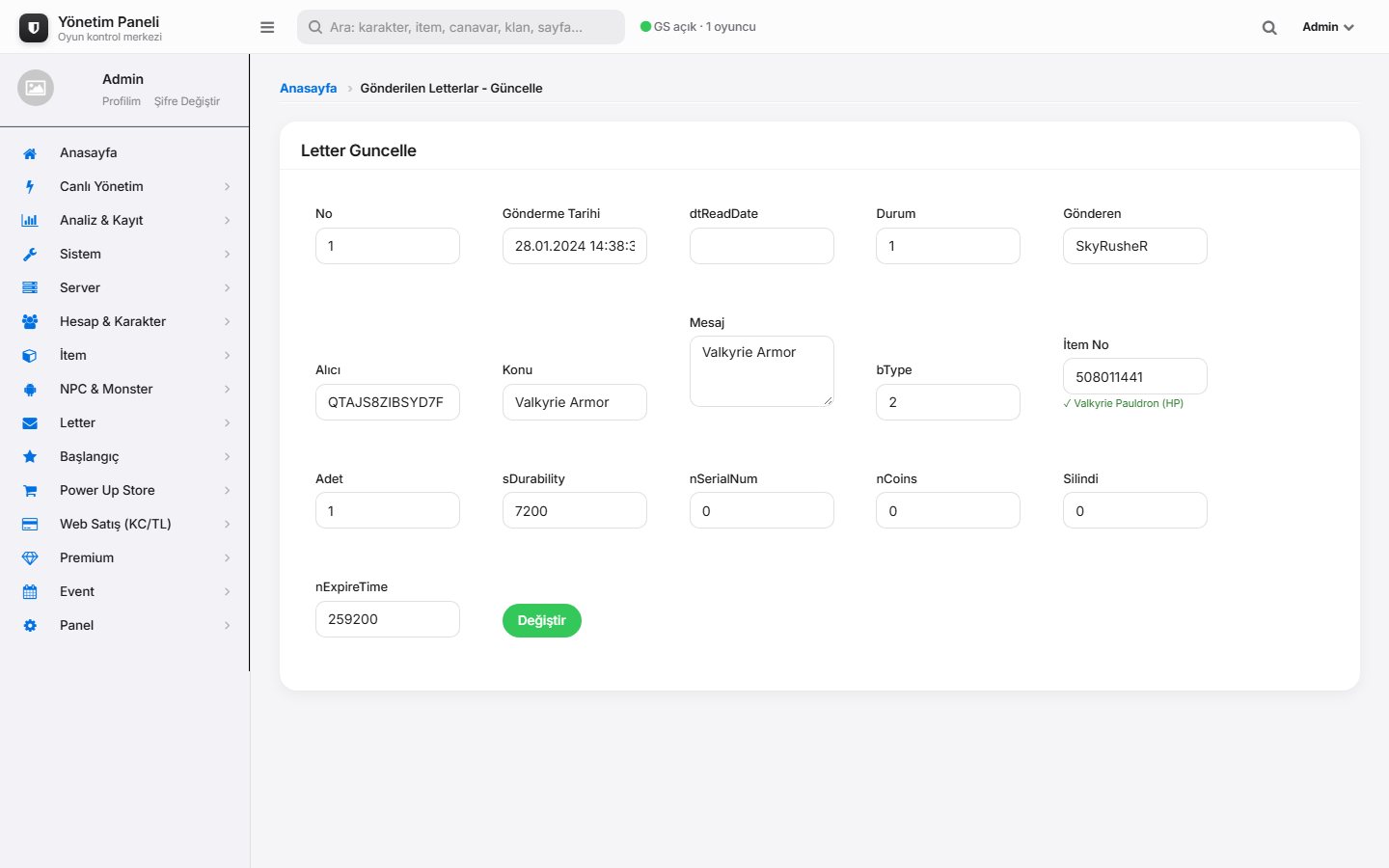Open the Şifre Değiştir link
The image size is (1389, 868).
[187, 101]
